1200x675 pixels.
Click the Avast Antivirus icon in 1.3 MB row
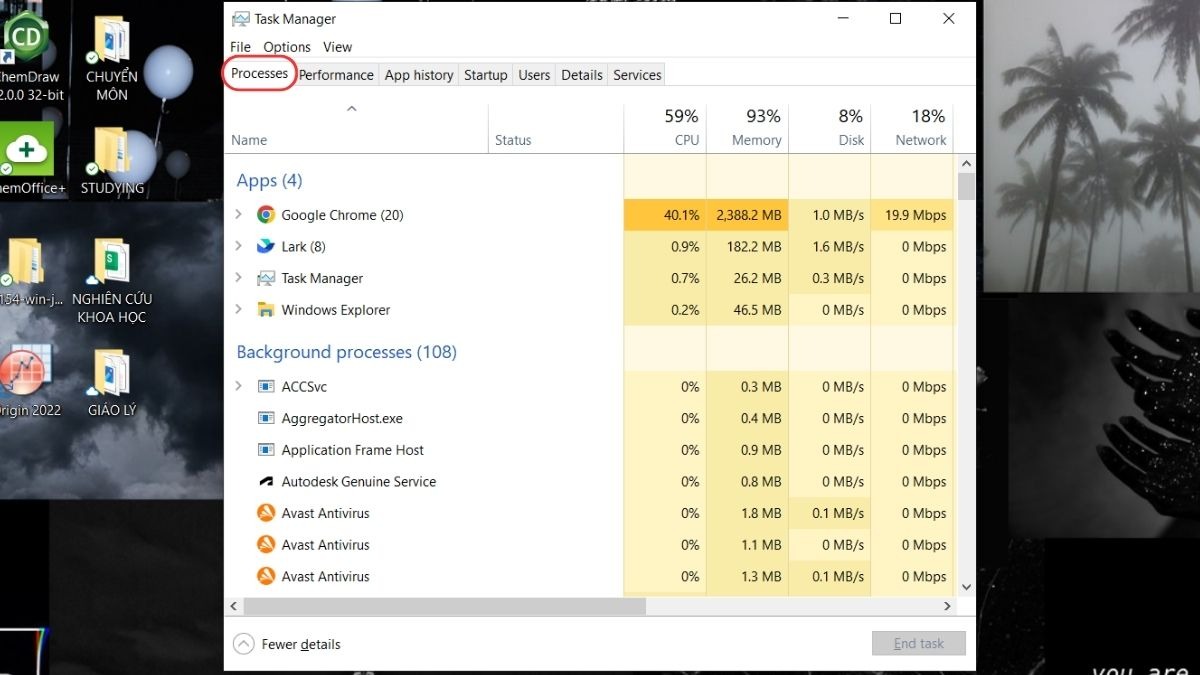(x=266, y=576)
